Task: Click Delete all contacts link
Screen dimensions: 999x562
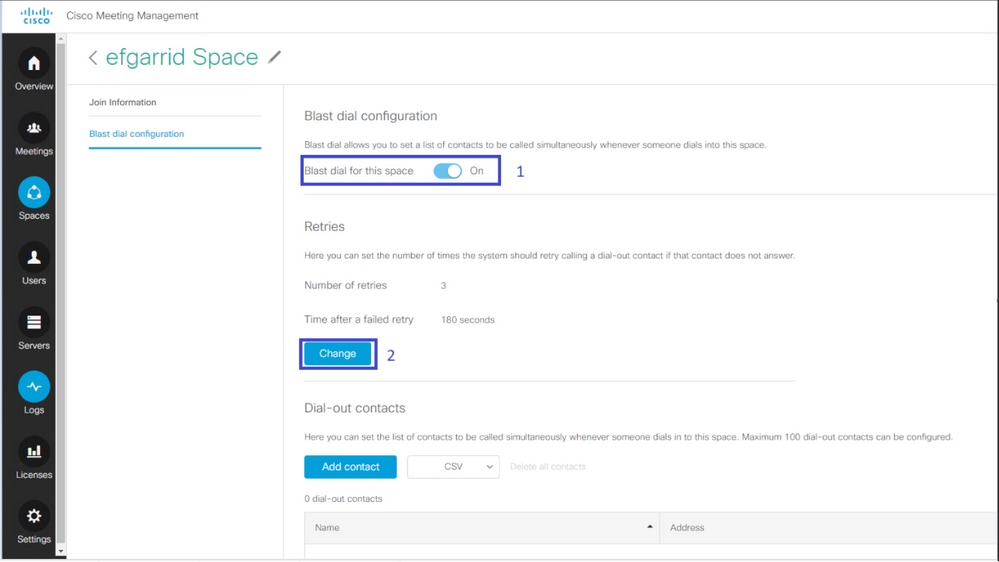Action: tap(548, 467)
